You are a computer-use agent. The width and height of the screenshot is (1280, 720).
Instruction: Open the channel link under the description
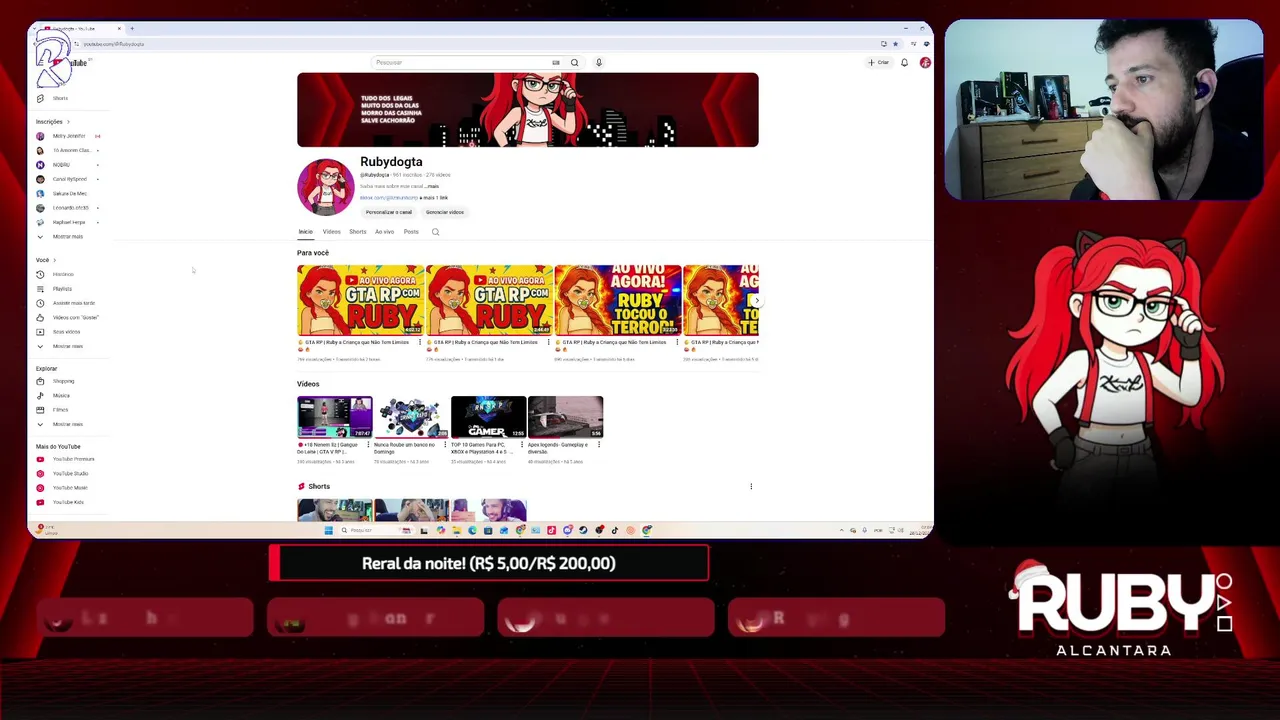pyautogui.click(x=388, y=198)
